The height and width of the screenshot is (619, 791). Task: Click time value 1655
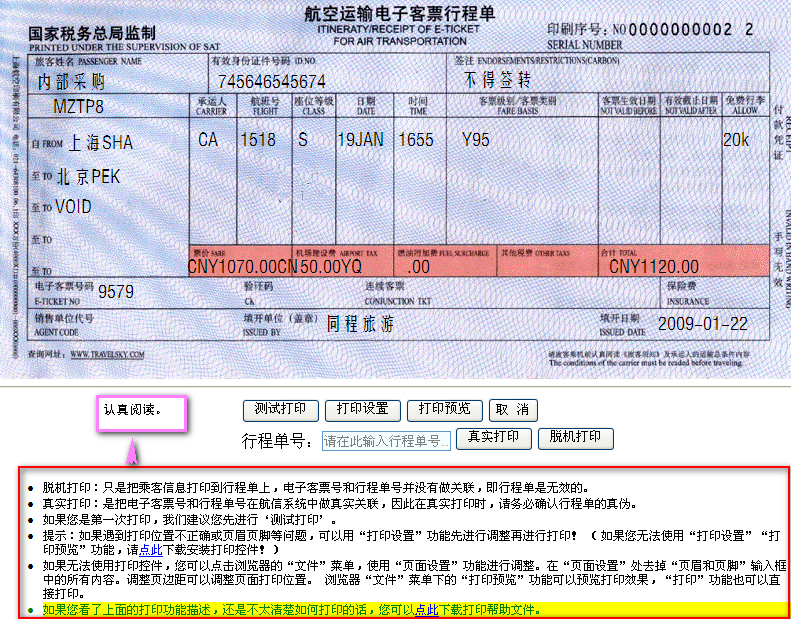tap(416, 140)
